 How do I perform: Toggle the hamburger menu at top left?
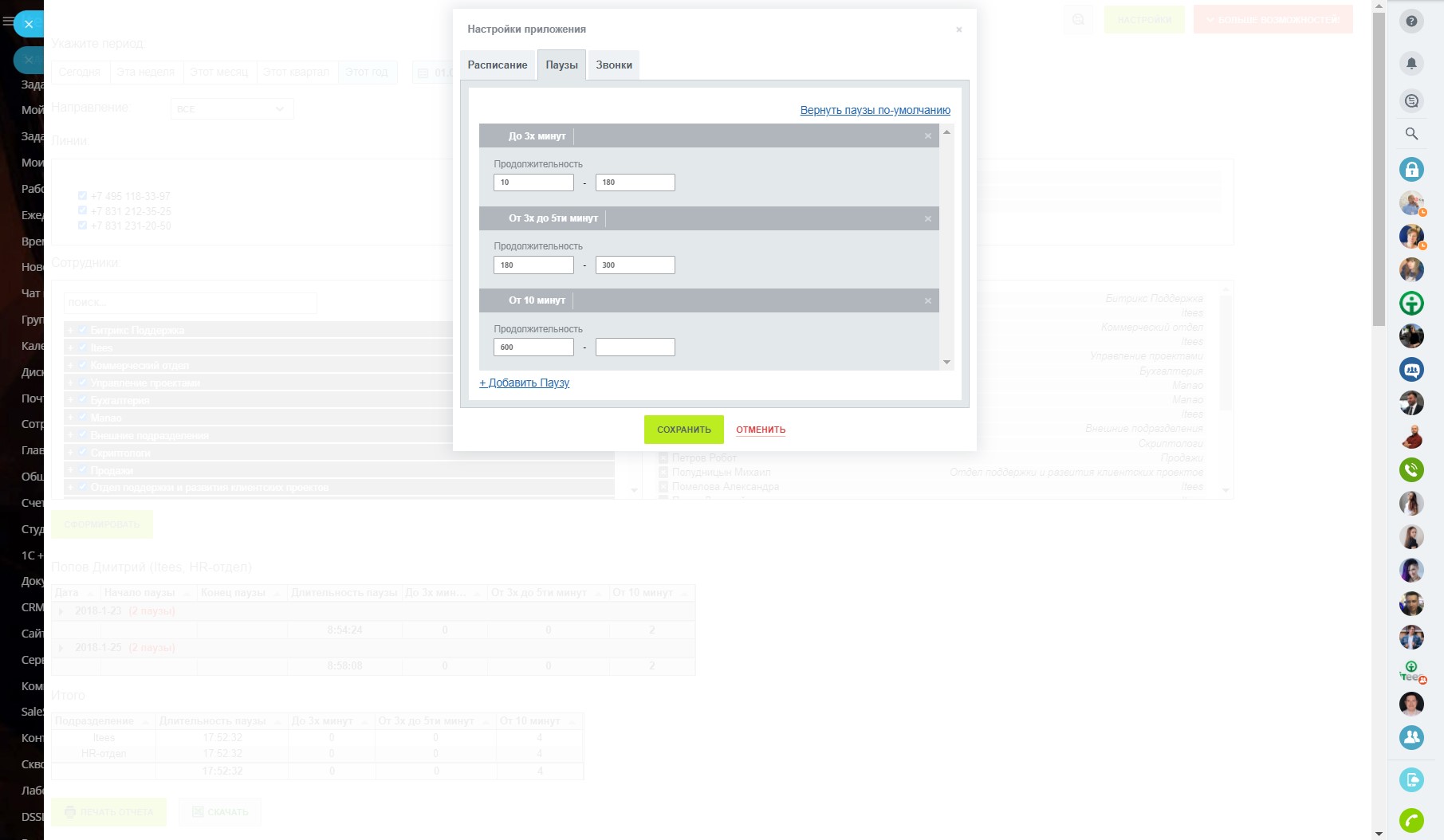[x=8, y=22]
